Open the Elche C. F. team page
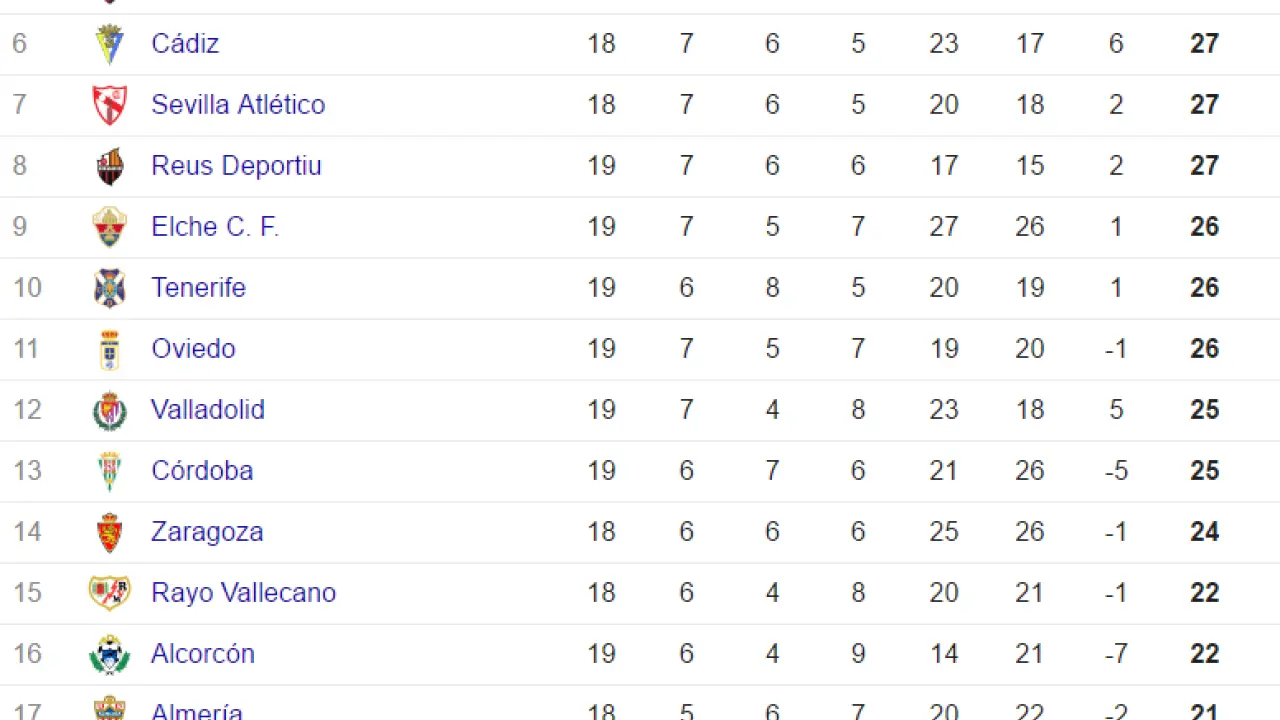1280x720 pixels. 215,227
